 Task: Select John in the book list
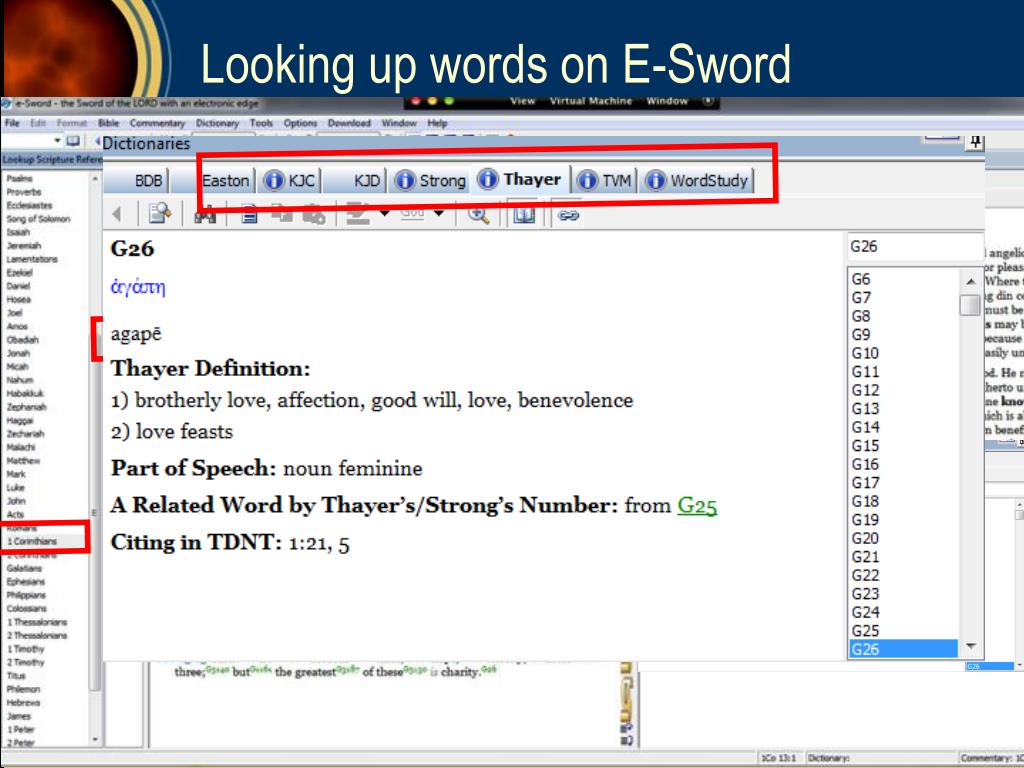(16, 501)
